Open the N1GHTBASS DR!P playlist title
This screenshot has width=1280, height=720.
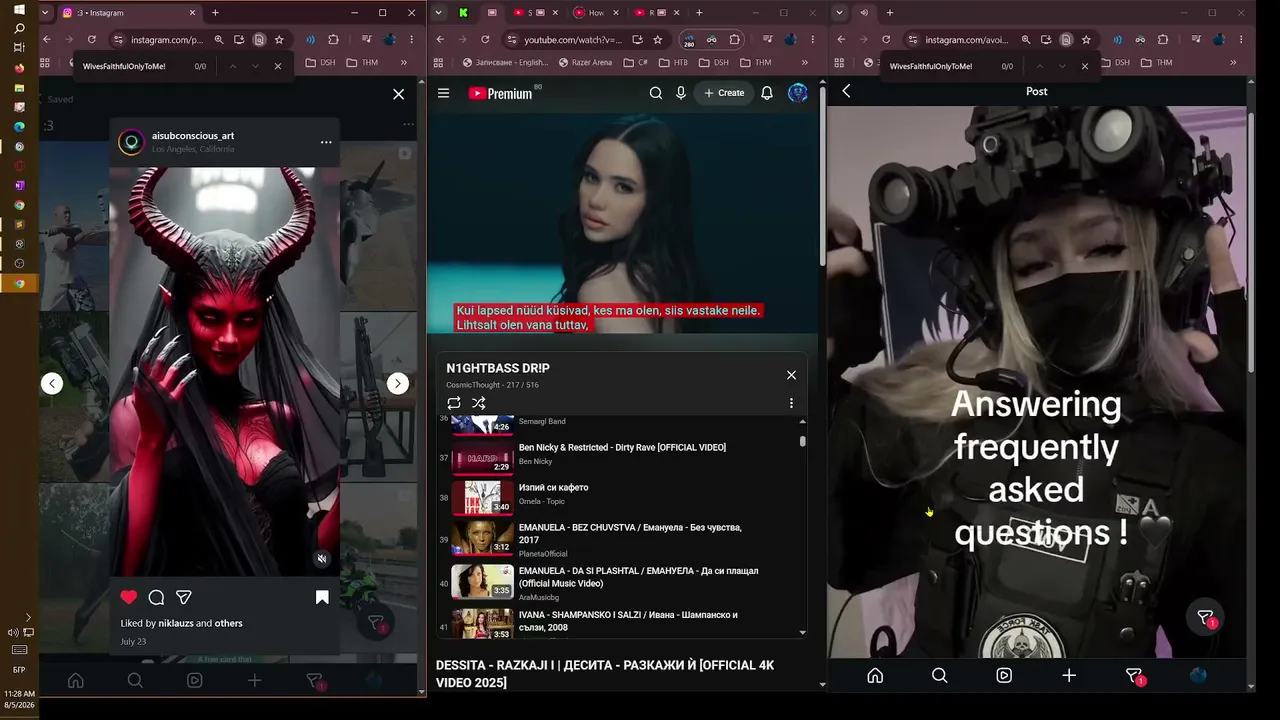point(498,368)
